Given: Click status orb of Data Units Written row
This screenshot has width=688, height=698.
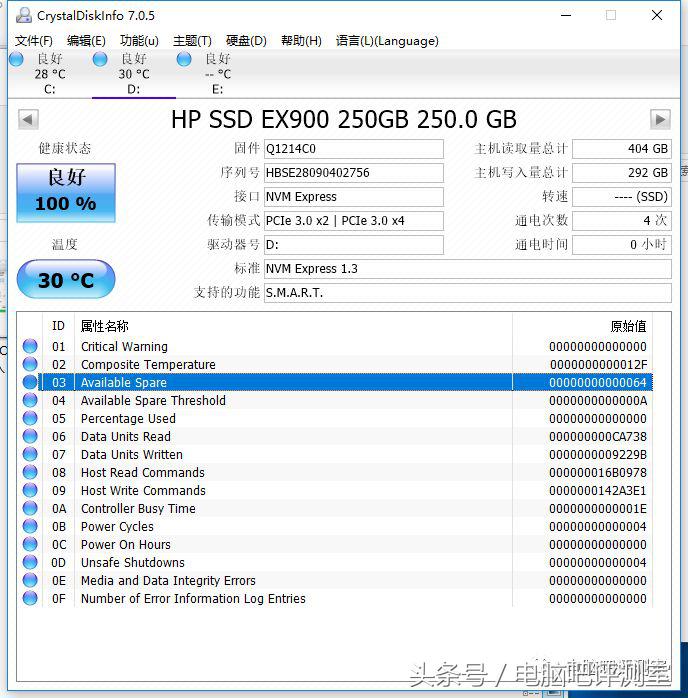Looking at the screenshot, I should (x=30, y=454).
